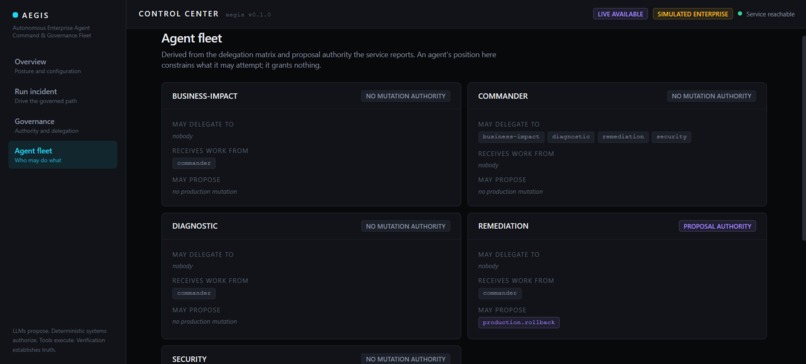Click the commander chip in DIAGNOSTIC card
Image resolution: width=806 pixels, height=364 pixels.
tap(194, 293)
